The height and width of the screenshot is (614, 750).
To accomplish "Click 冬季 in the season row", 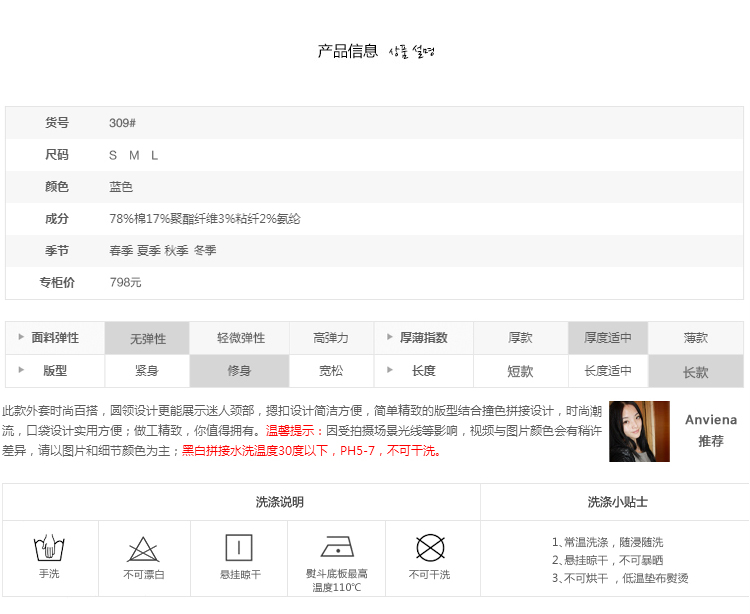I will (205, 250).
